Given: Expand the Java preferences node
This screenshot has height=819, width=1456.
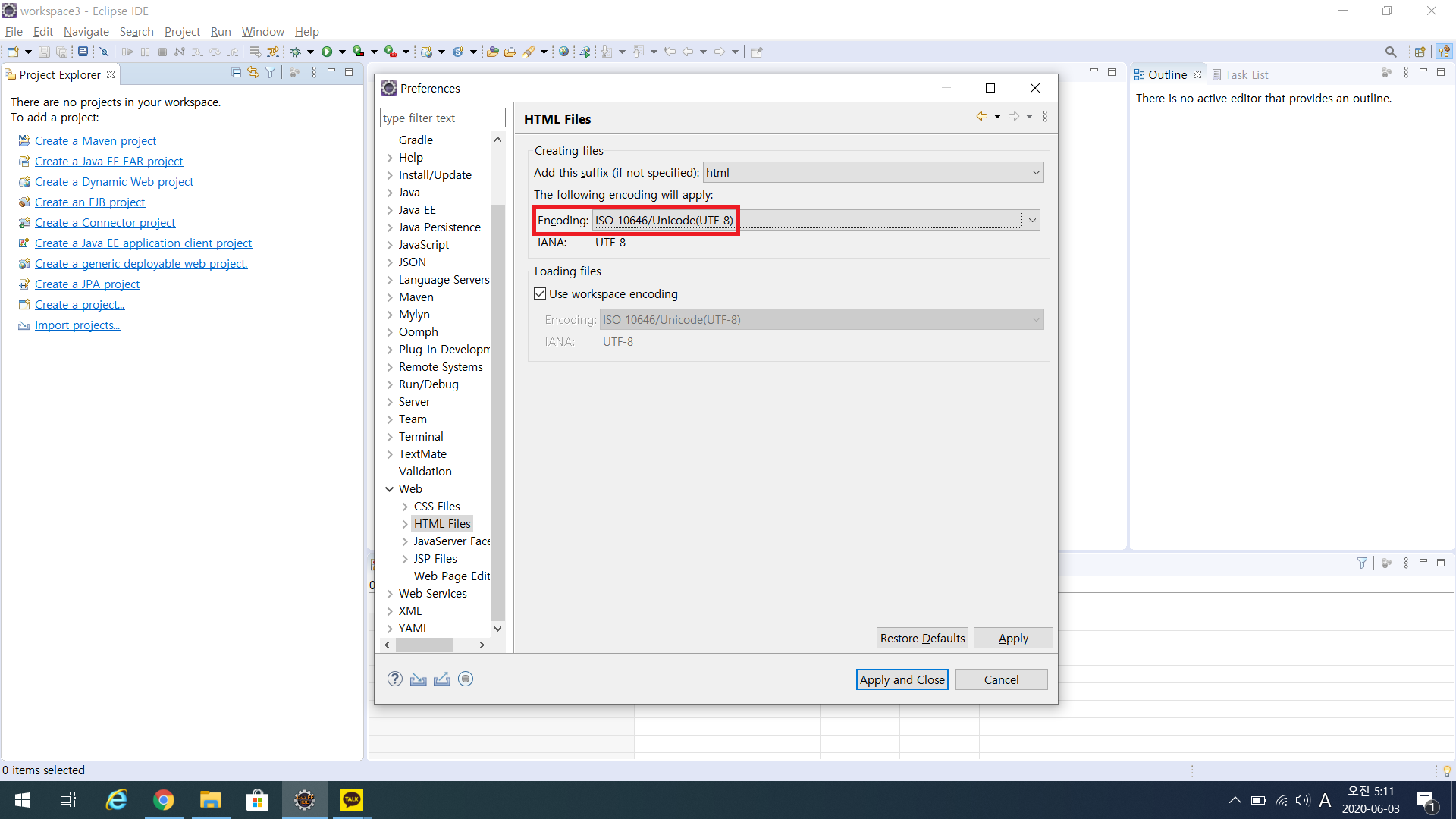Looking at the screenshot, I should (390, 193).
